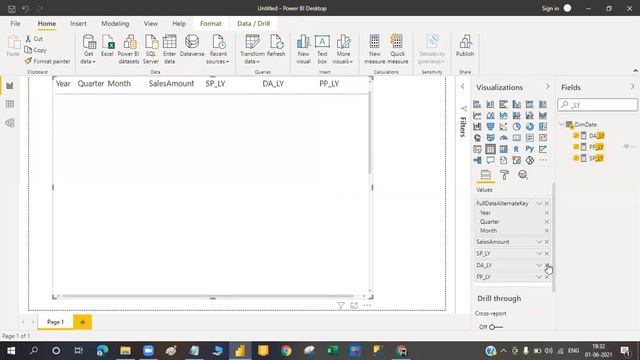Screen dimensions: 640x360
Task: Create a New measure
Action: 374,49
